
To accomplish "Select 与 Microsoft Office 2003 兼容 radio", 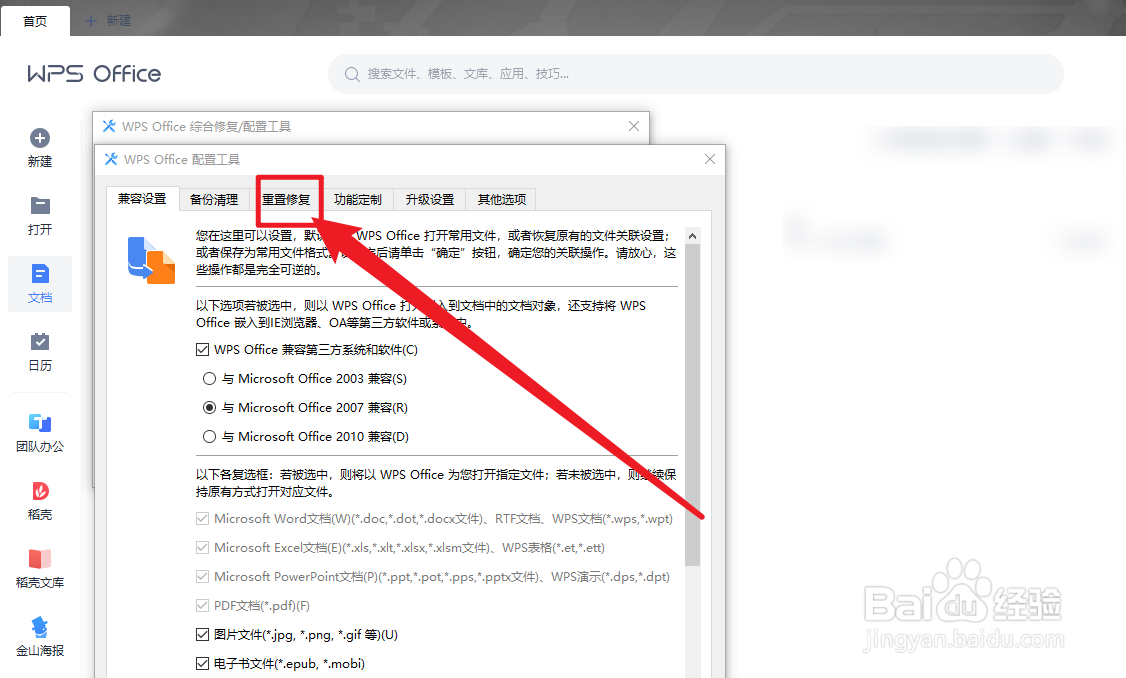I will coord(209,379).
